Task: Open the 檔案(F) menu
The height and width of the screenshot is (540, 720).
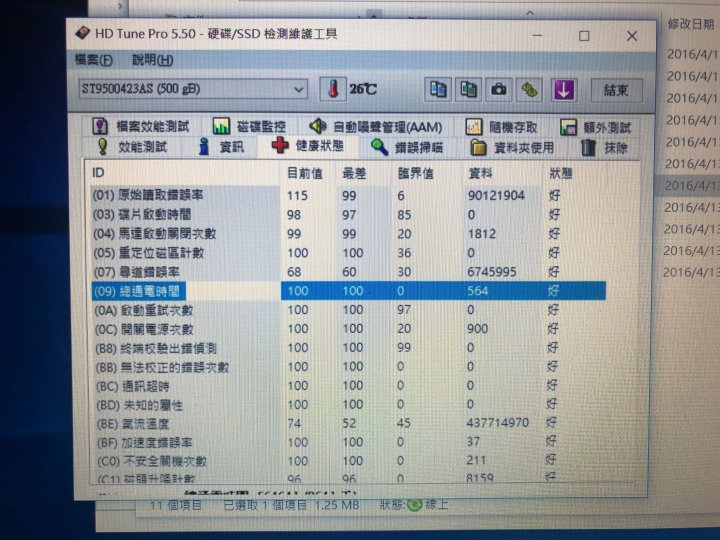Action: [93, 60]
